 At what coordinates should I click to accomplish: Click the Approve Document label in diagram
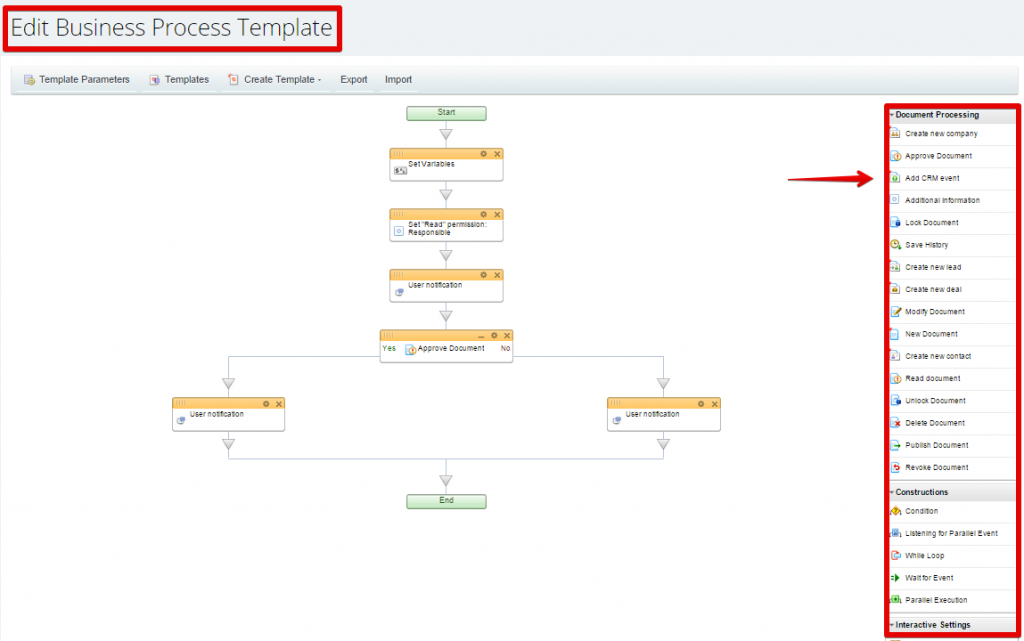[x=451, y=349]
